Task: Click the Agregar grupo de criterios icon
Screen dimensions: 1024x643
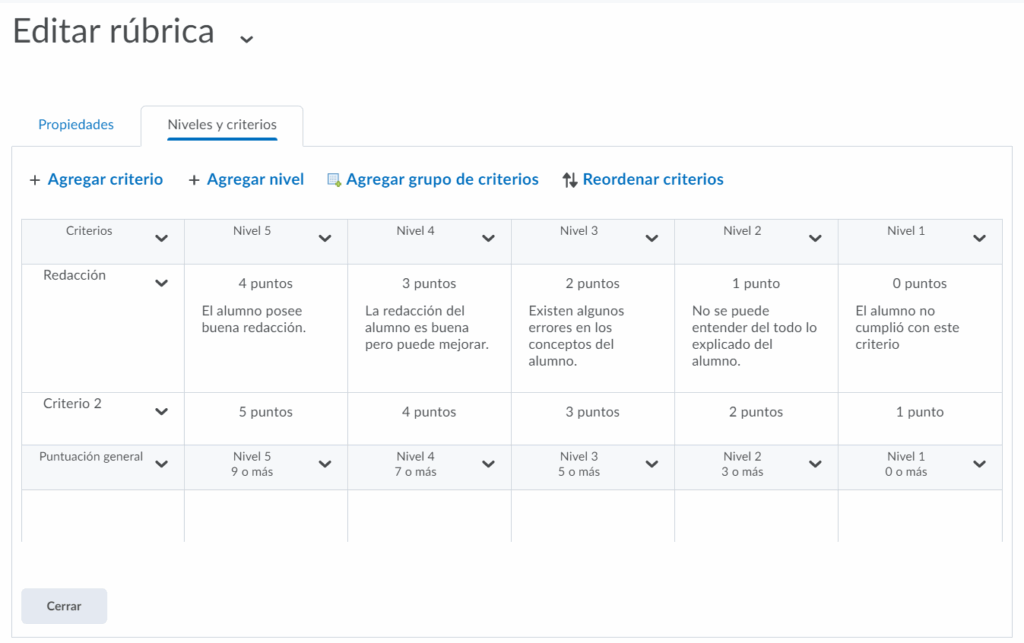Action: 334,180
